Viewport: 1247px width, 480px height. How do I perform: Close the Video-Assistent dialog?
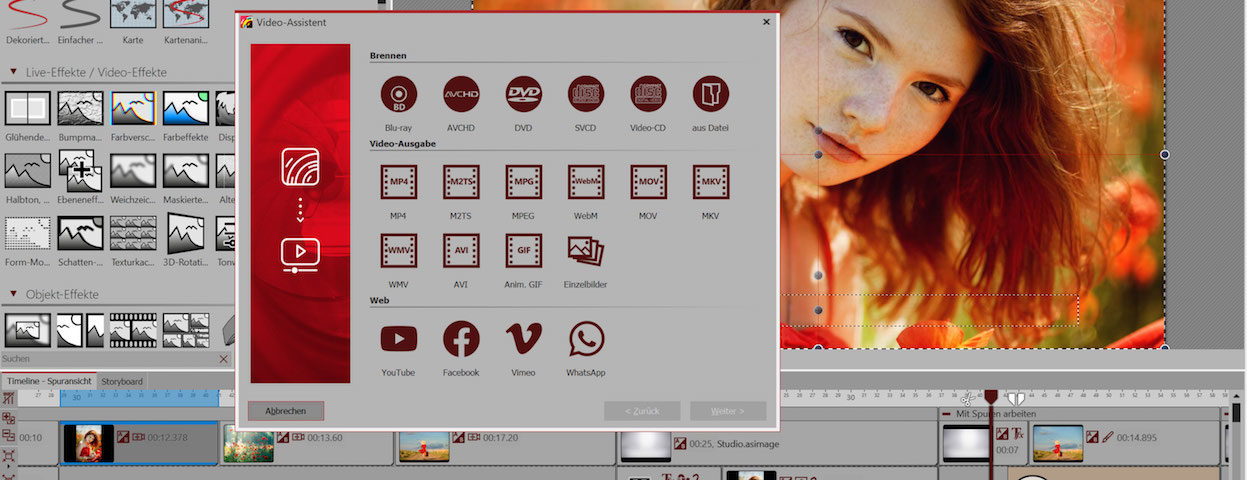[x=767, y=21]
